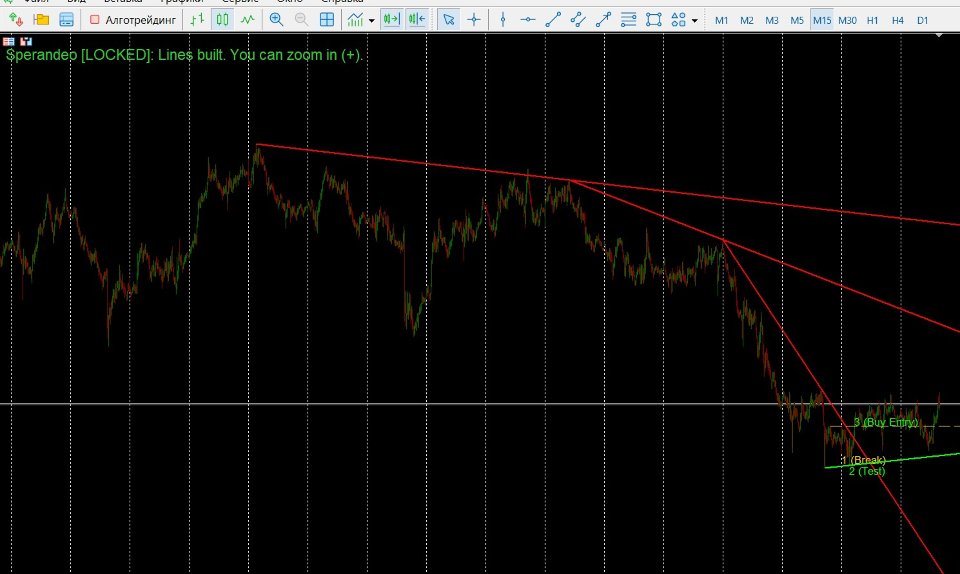
Task: Select the standard cursor arrow tool
Action: pyautogui.click(x=449, y=20)
